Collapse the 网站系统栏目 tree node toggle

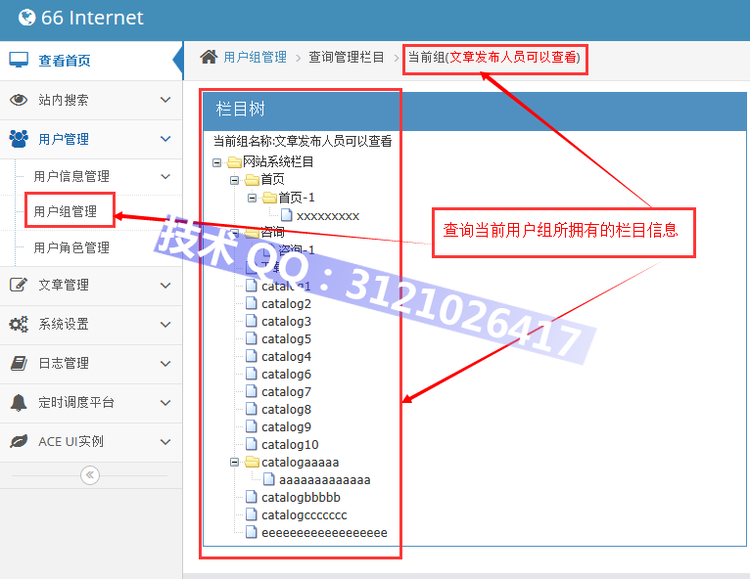tap(217, 163)
